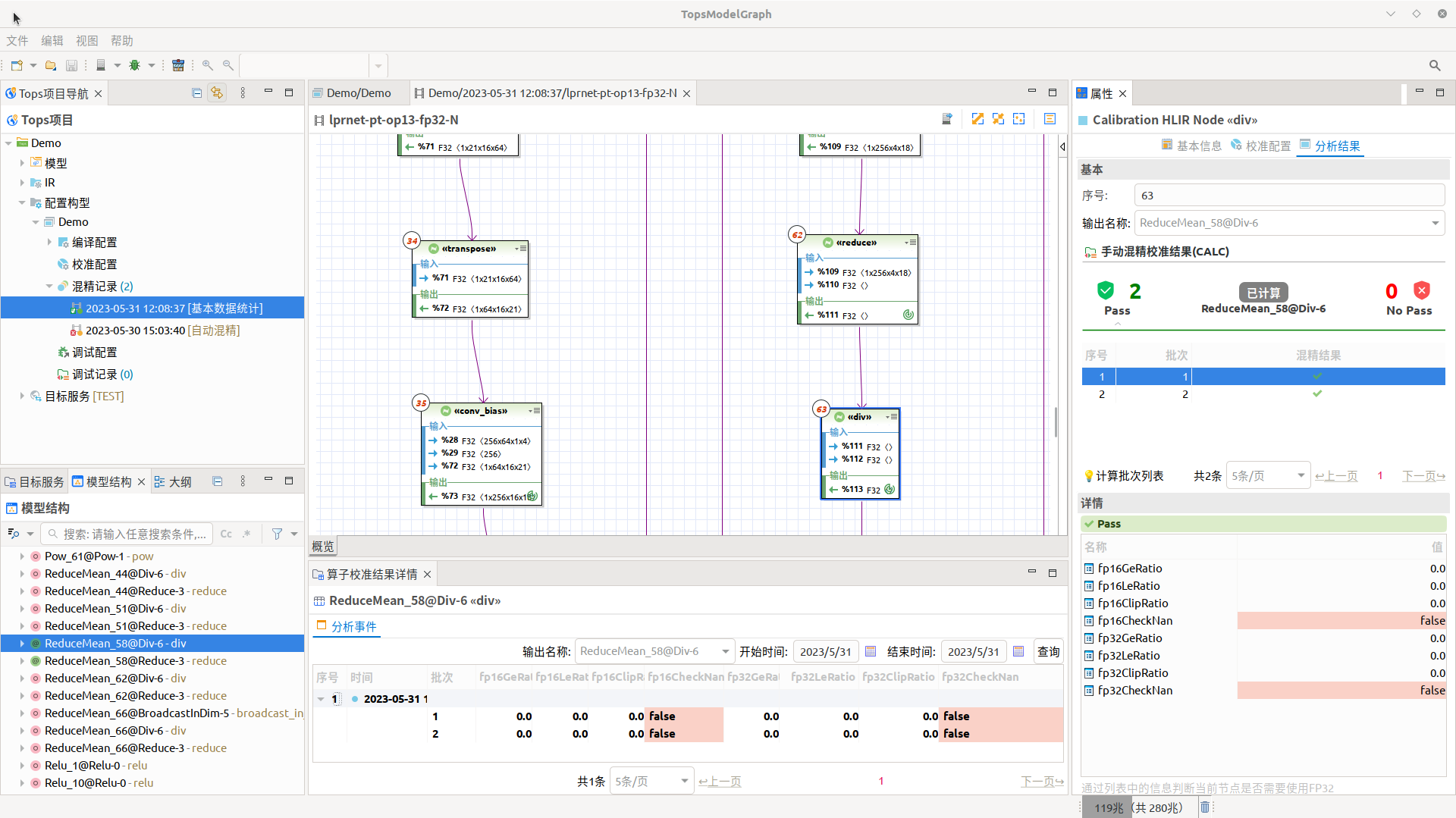Click the zoom out magnifier icon
The width and height of the screenshot is (1456, 818).
pyautogui.click(x=227, y=65)
